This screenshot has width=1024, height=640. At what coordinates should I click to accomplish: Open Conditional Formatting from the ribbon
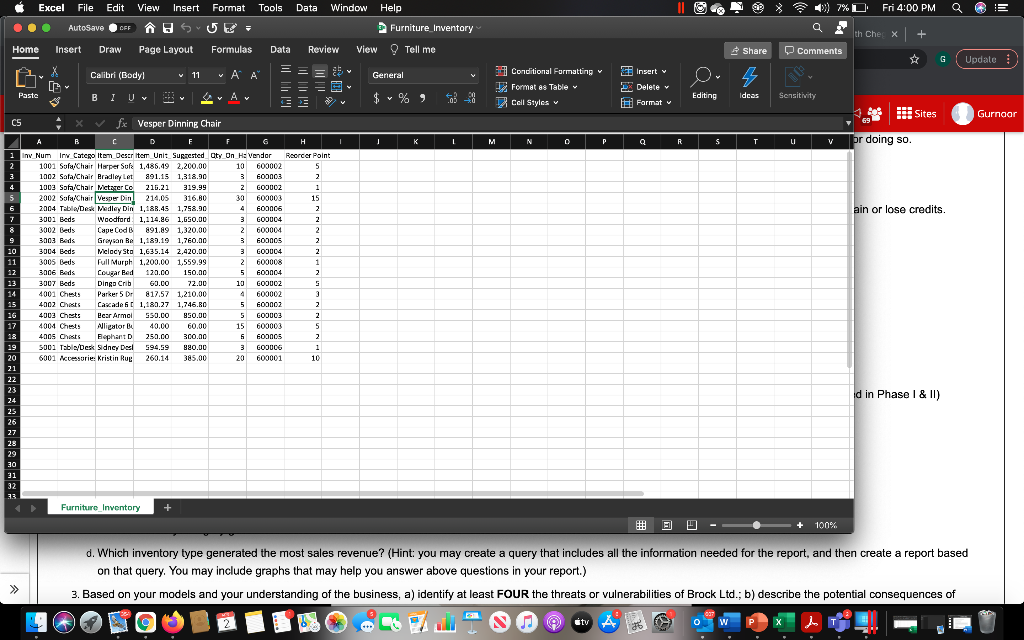[x=549, y=72]
